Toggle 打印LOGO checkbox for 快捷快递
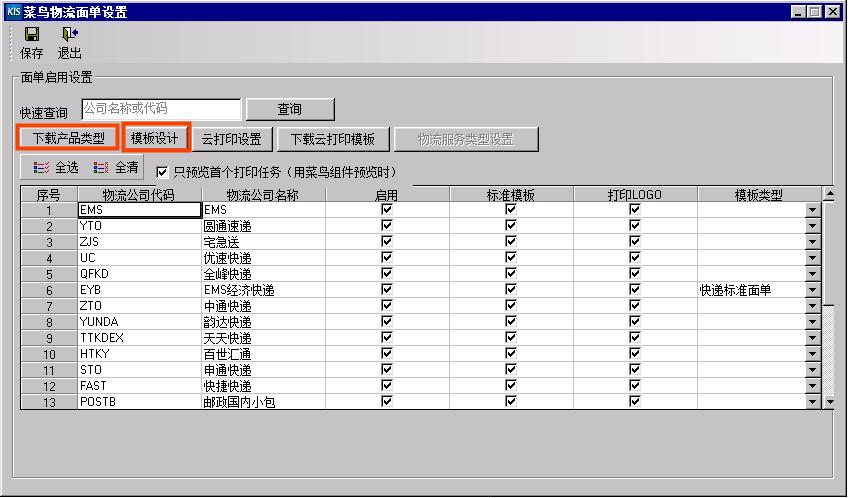The image size is (848, 498). click(635, 385)
